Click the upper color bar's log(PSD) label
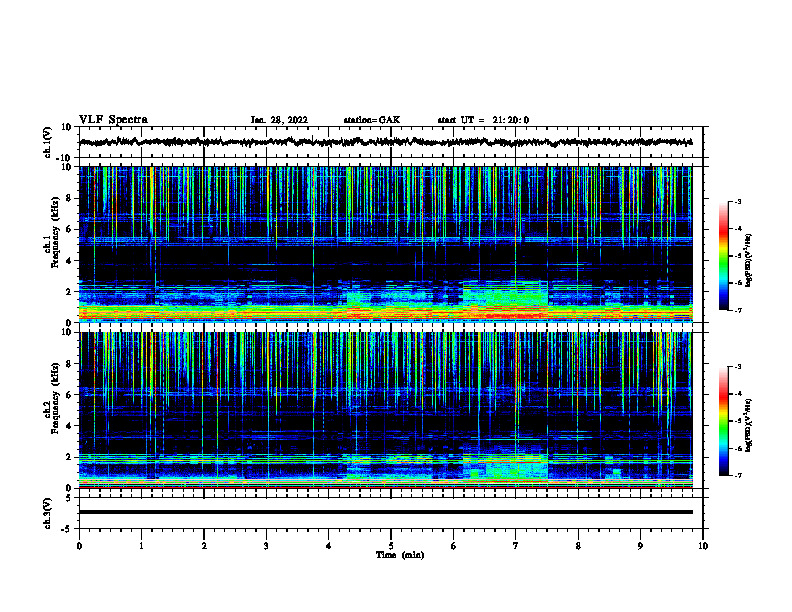 coord(748,261)
